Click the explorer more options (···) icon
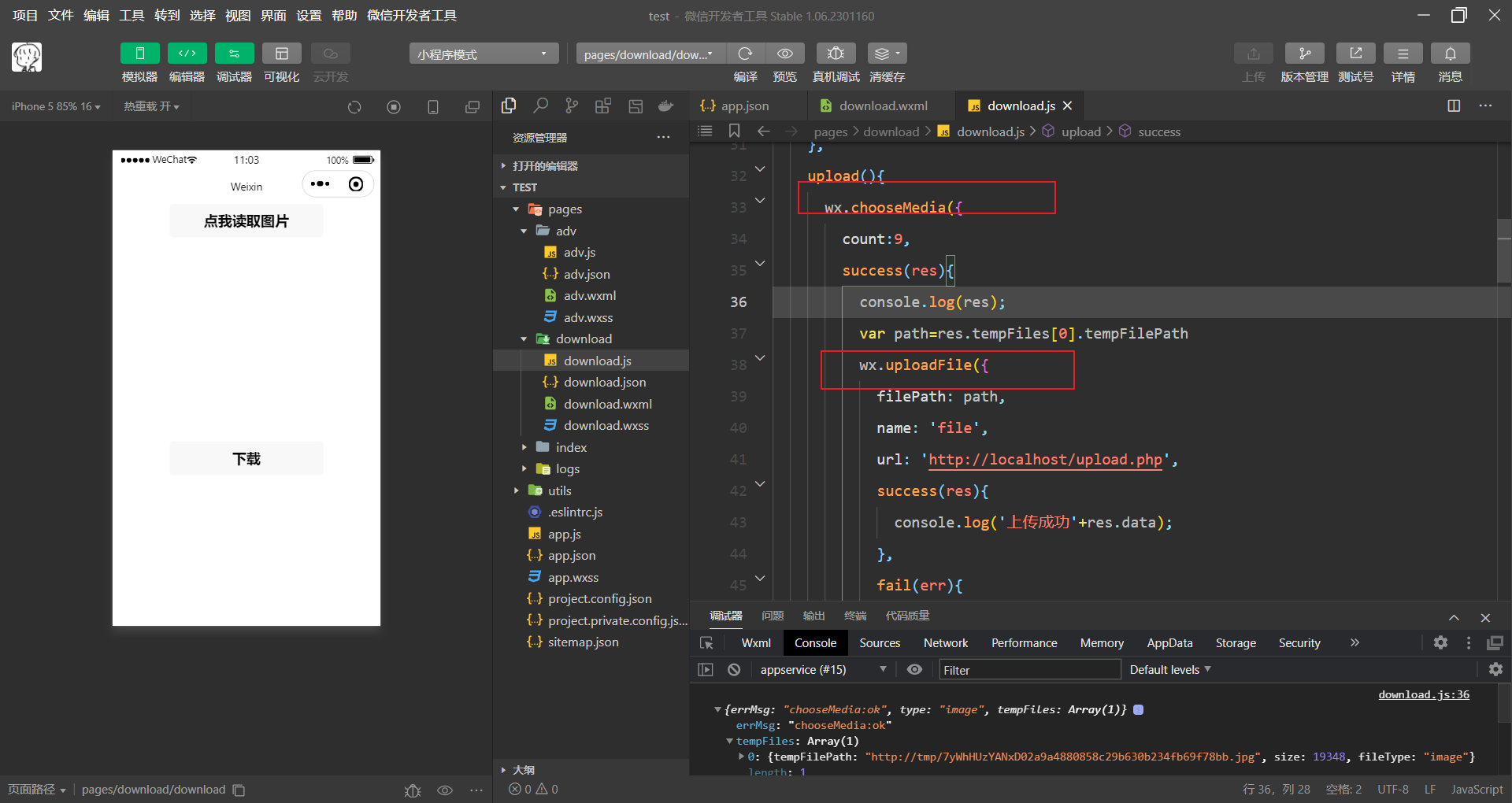The width and height of the screenshot is (1512, 803). pyautogui.click(x=664, y=138)
